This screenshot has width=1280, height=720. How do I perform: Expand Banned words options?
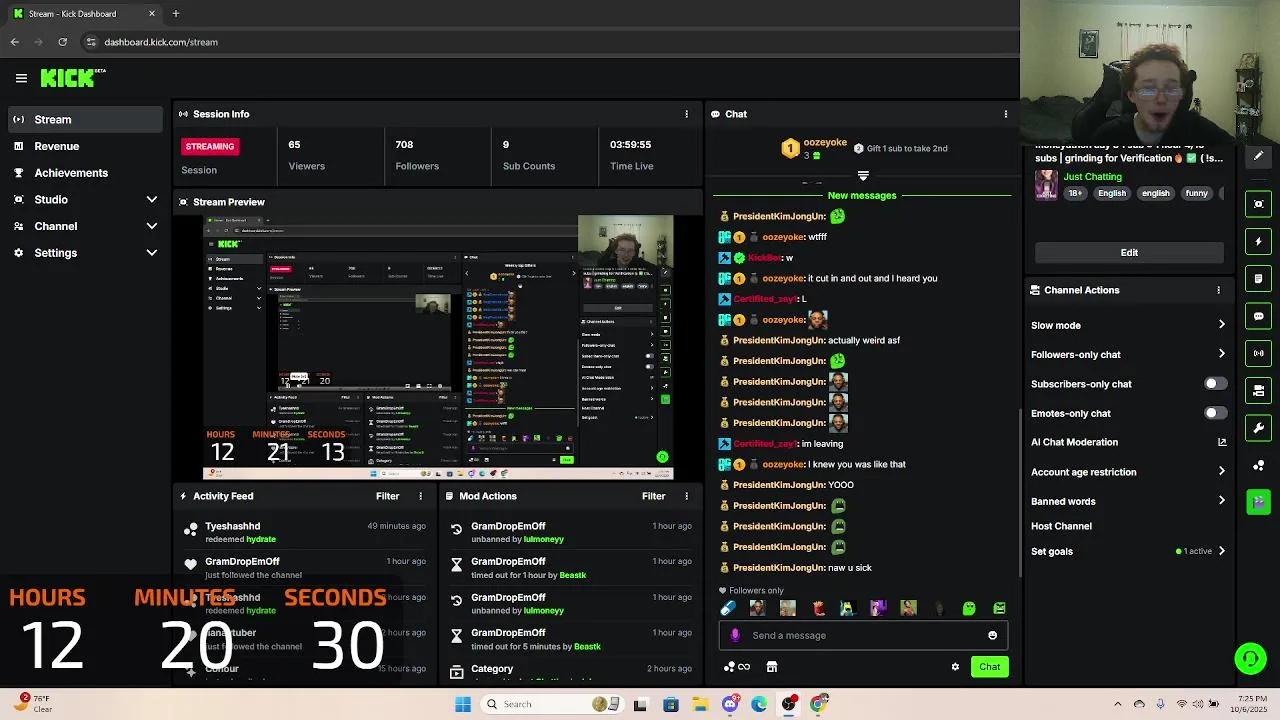(x=1221, y=501)
